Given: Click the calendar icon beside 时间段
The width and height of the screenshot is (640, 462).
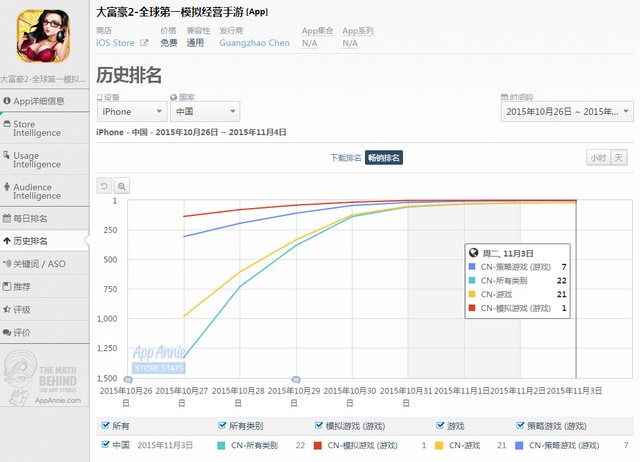Looking at the screenshot, I should [504, 97].
